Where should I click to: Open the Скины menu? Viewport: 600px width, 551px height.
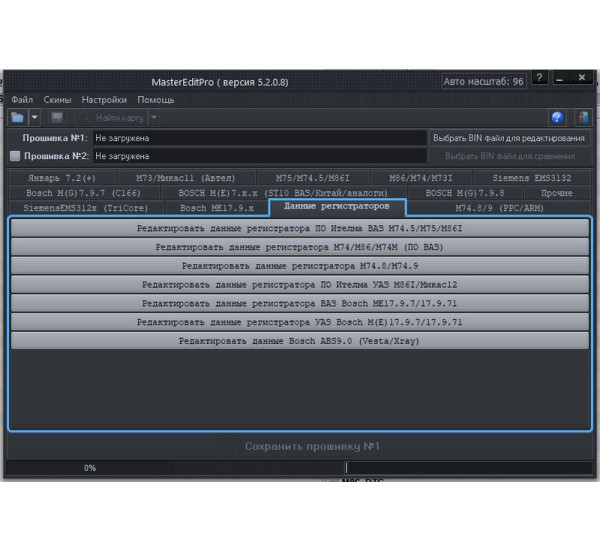[x=57, y=100]
